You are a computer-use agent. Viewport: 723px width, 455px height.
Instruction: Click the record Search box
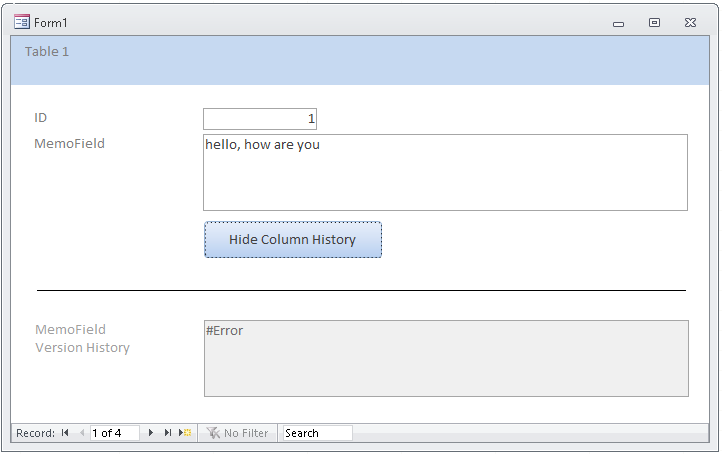(318, 433)
